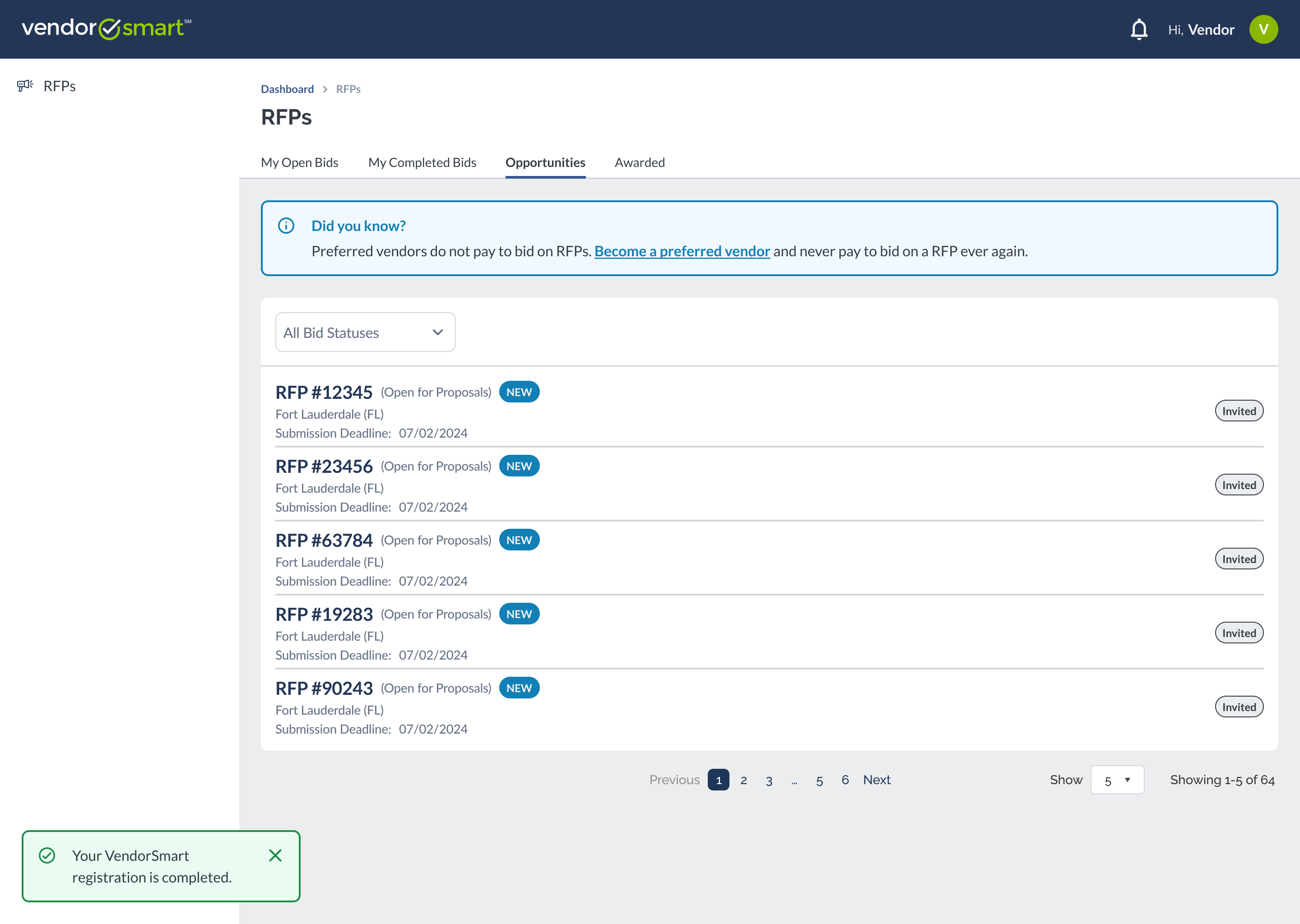Image resolution: width=1300 pixels, height=924 pixels.
Task: Go to page 3 of results
Action: pos(768,780)
